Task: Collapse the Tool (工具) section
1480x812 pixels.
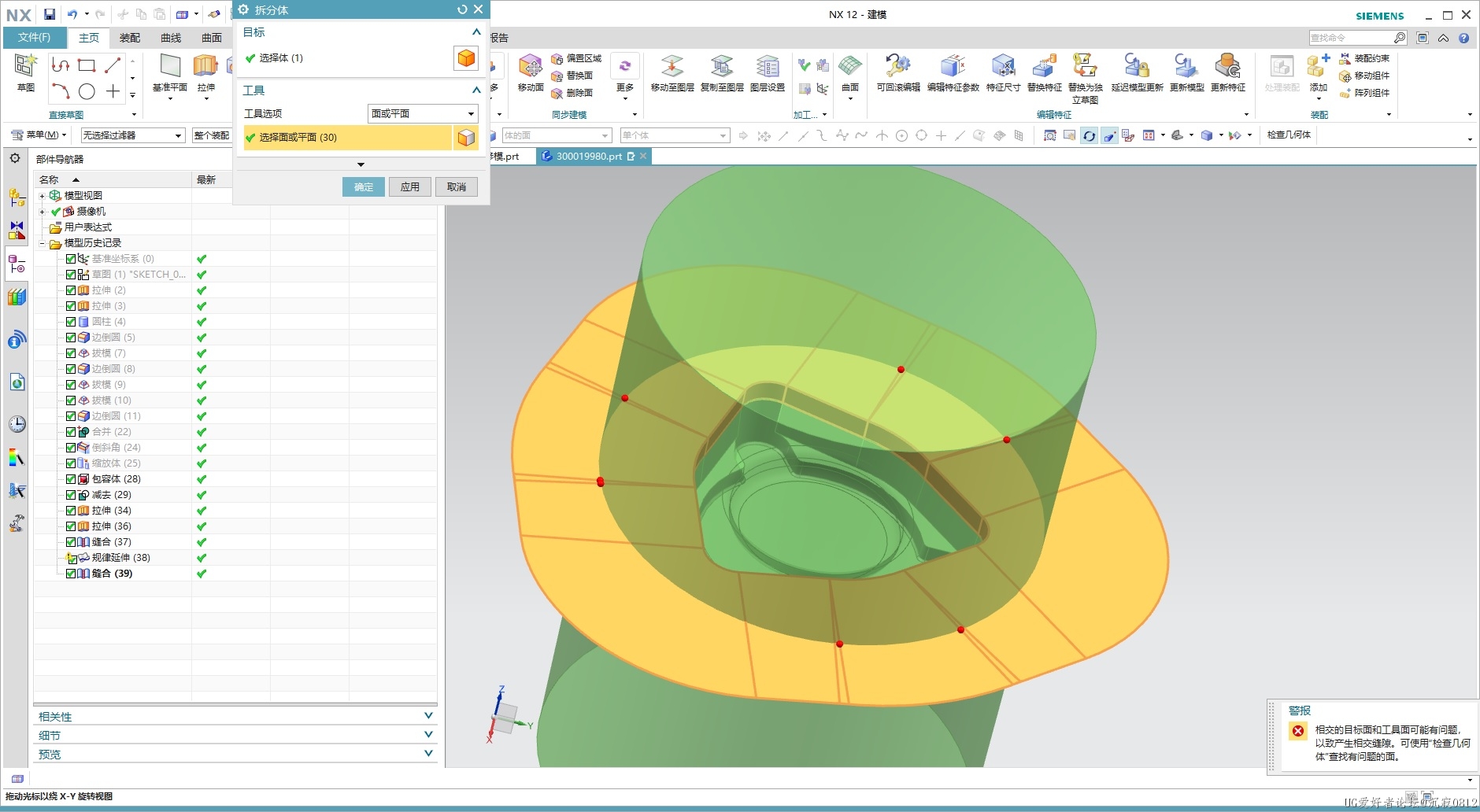Action: [x=476, y=90]
